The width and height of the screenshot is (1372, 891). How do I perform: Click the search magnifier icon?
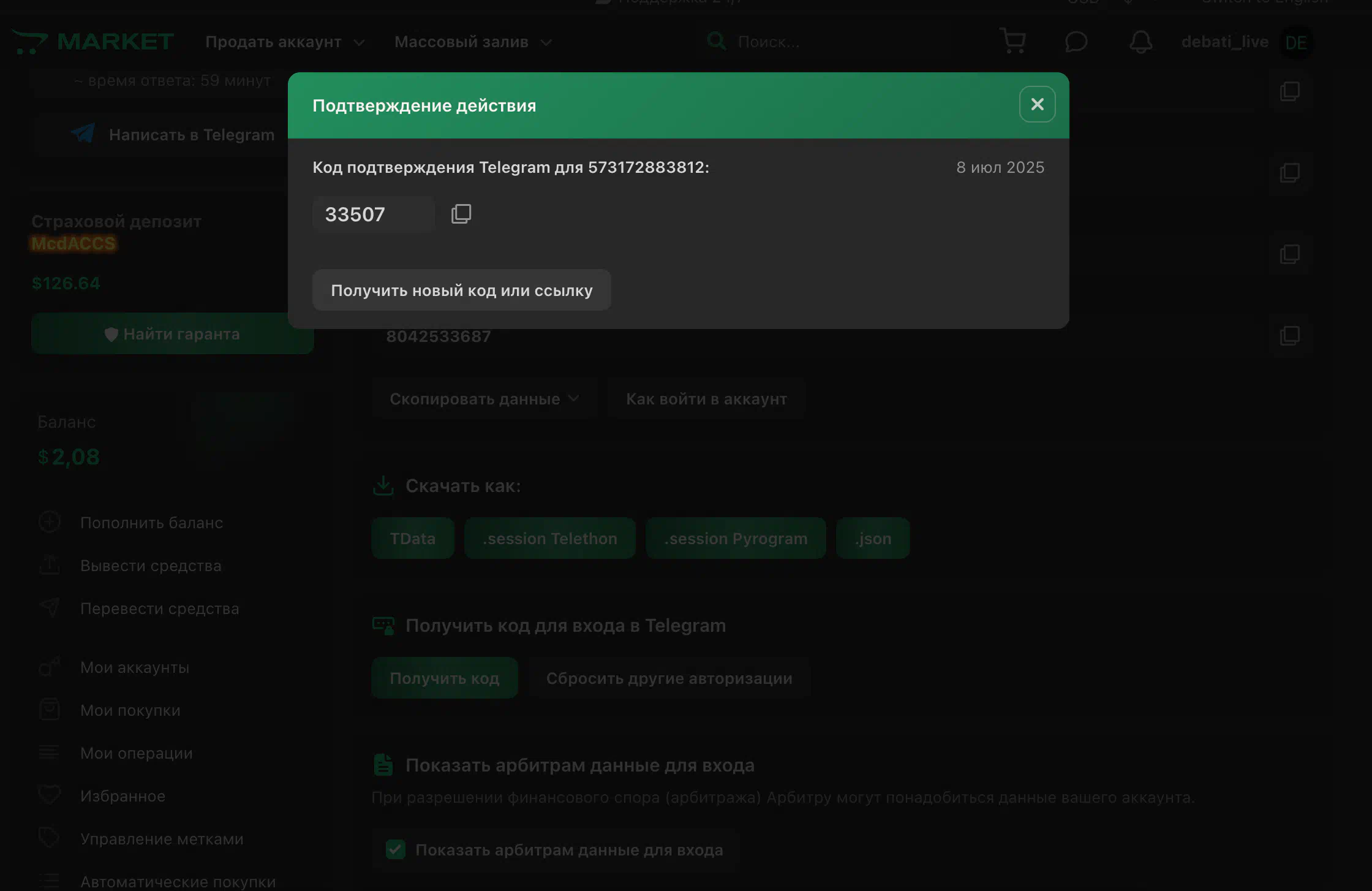coord(716,41)
